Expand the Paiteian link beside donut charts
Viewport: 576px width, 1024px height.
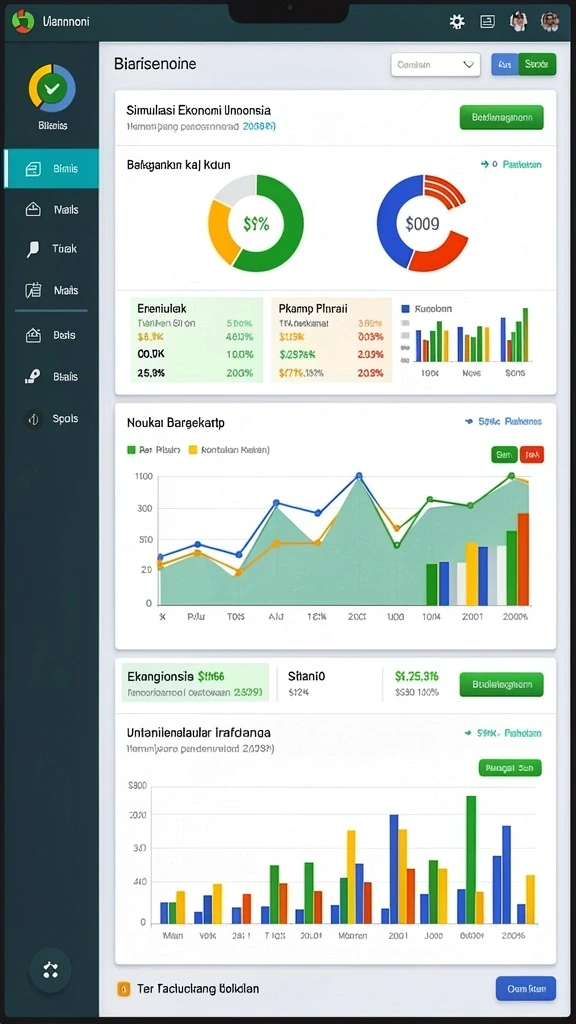tap(511, 165)
